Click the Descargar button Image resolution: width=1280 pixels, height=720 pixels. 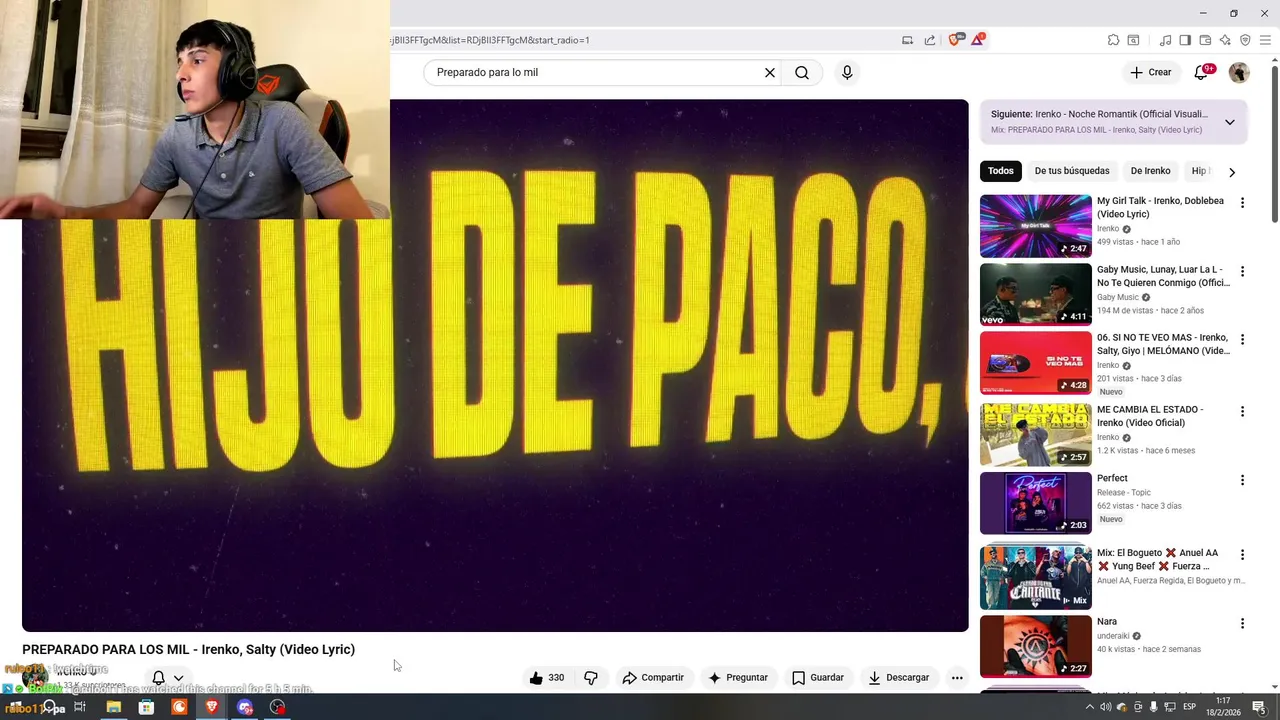[899, 677]
